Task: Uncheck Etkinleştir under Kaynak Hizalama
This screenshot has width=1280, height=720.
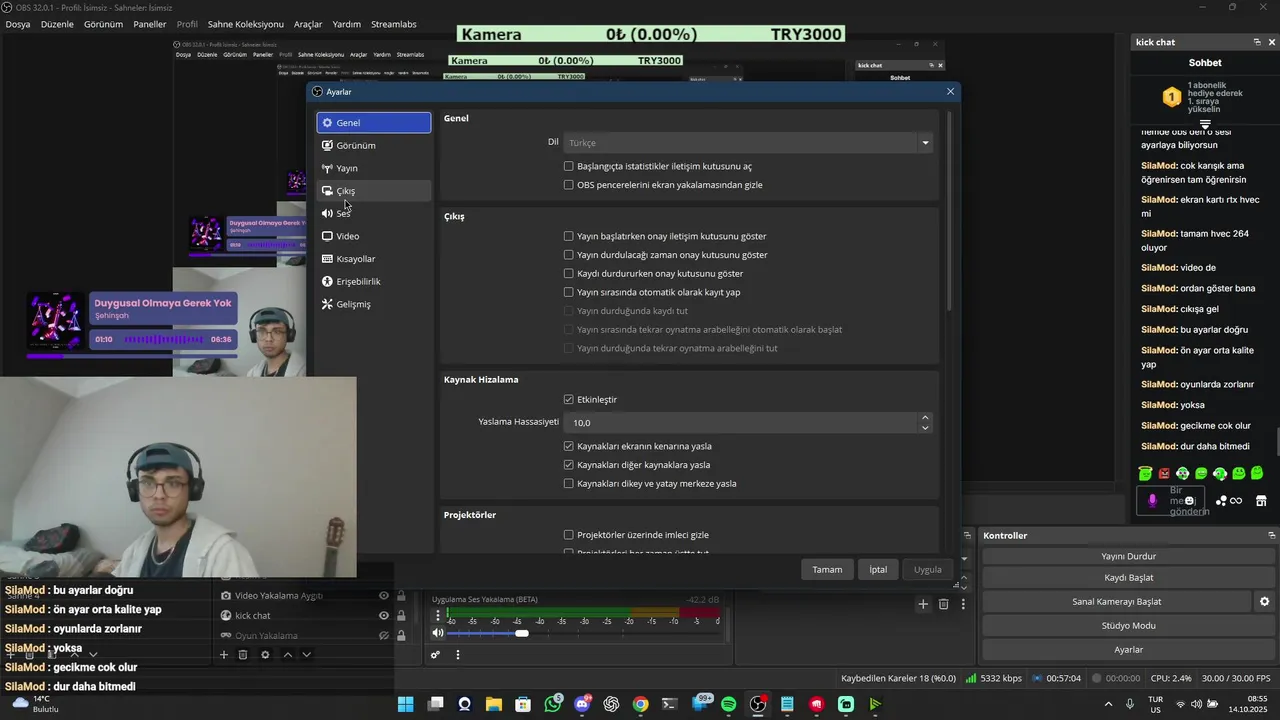Action: (569, 399)
